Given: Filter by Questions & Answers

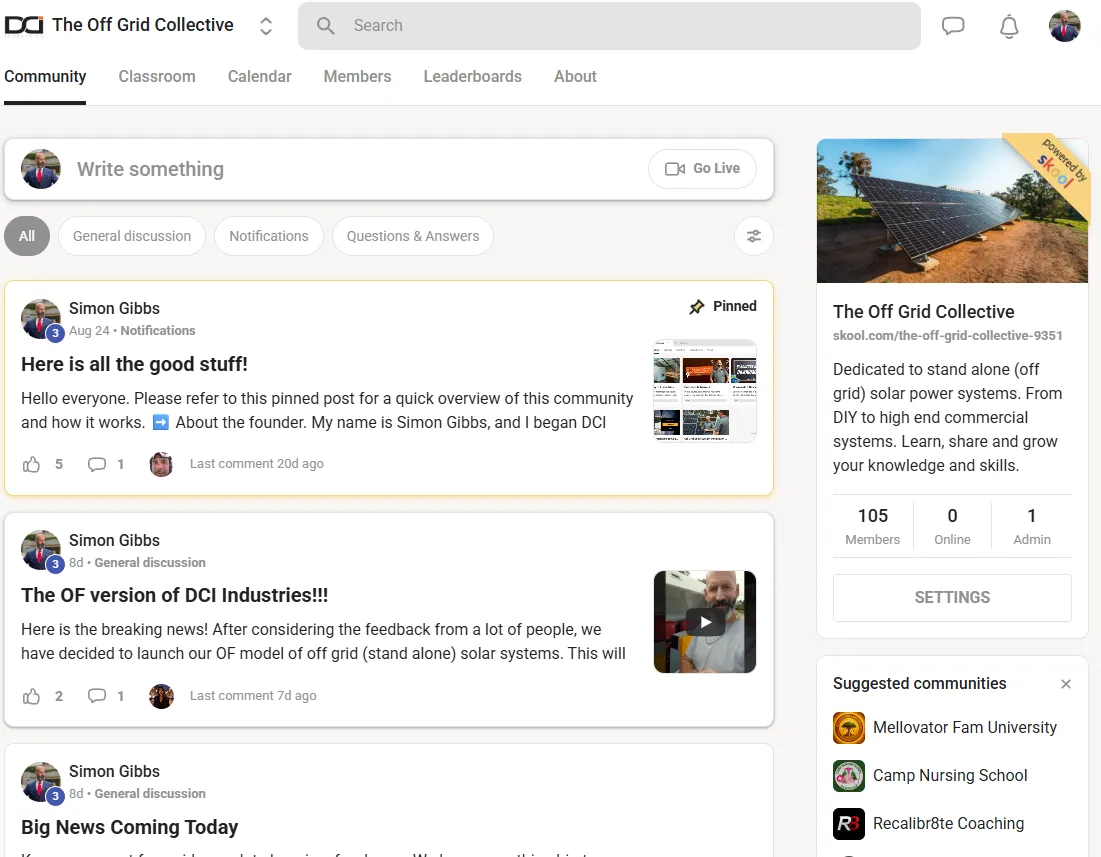Looking at the screenshot, I should [x=413, y=236].
